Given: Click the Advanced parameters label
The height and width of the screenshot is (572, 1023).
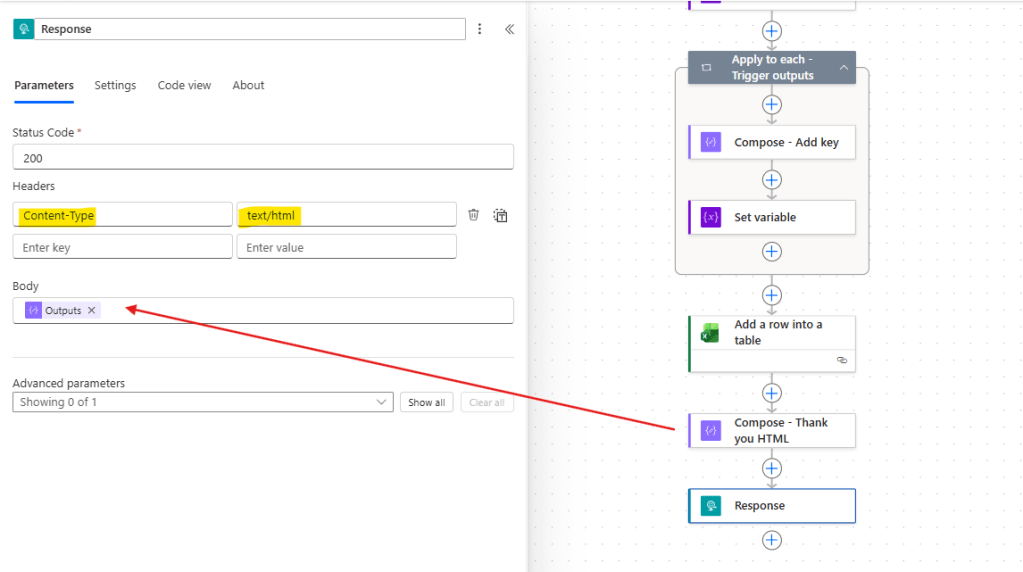Looking at the screenshot, I should (69, 383).
